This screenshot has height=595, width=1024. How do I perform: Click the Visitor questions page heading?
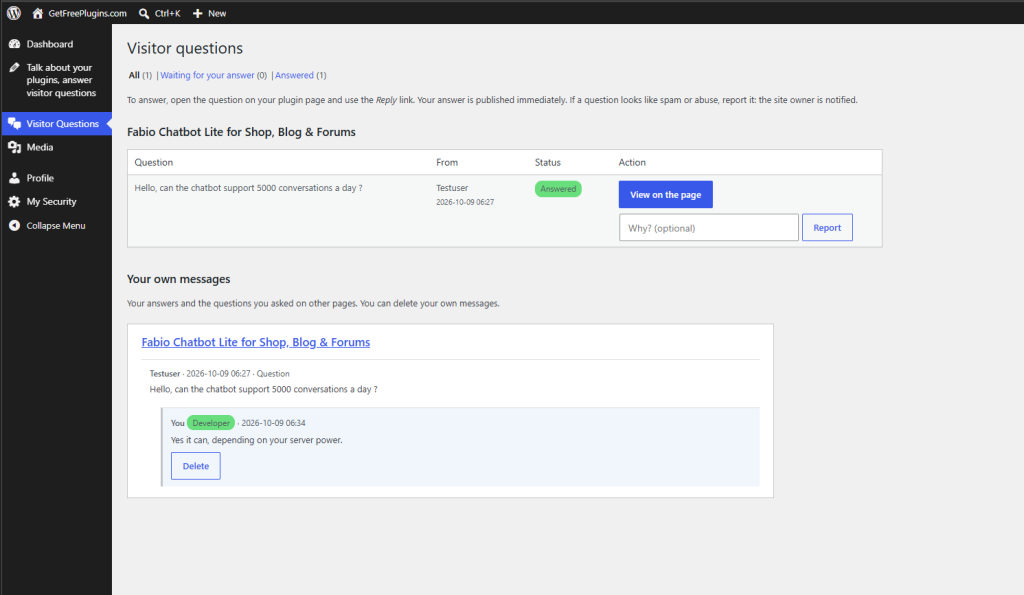point(185,48)
